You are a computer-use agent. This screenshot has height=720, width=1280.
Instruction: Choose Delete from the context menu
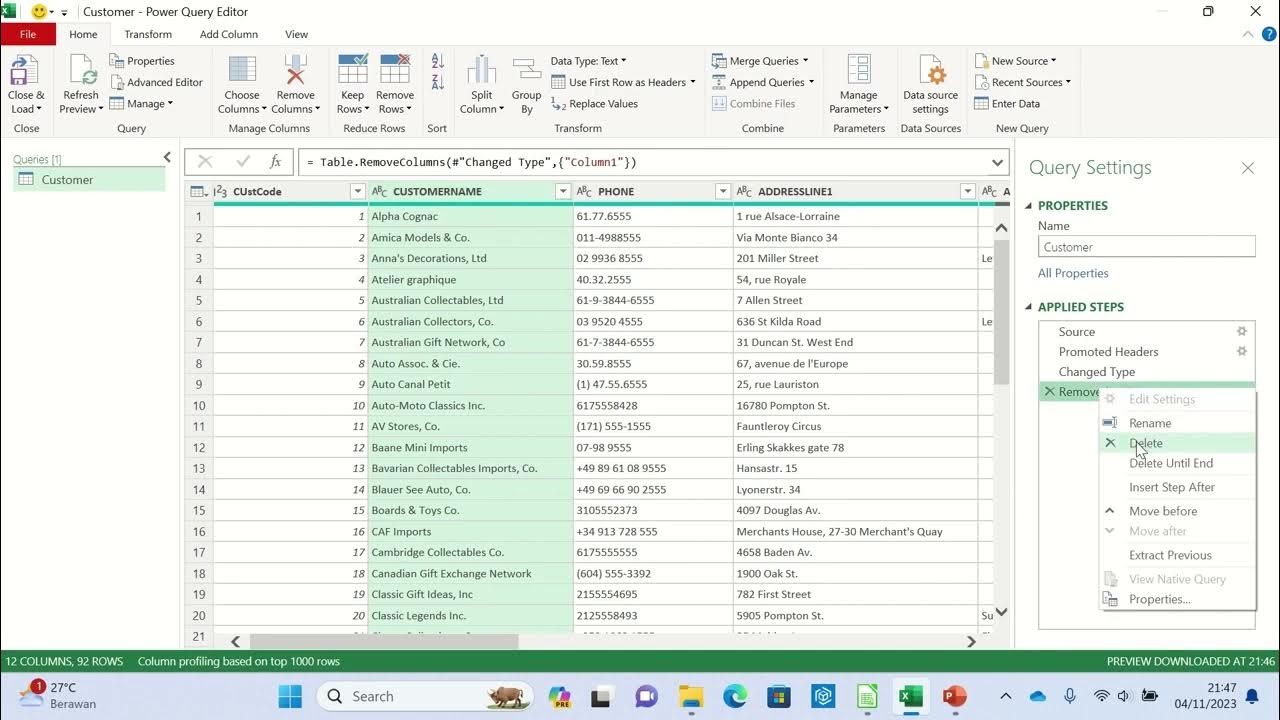[x=1177, y=443]
